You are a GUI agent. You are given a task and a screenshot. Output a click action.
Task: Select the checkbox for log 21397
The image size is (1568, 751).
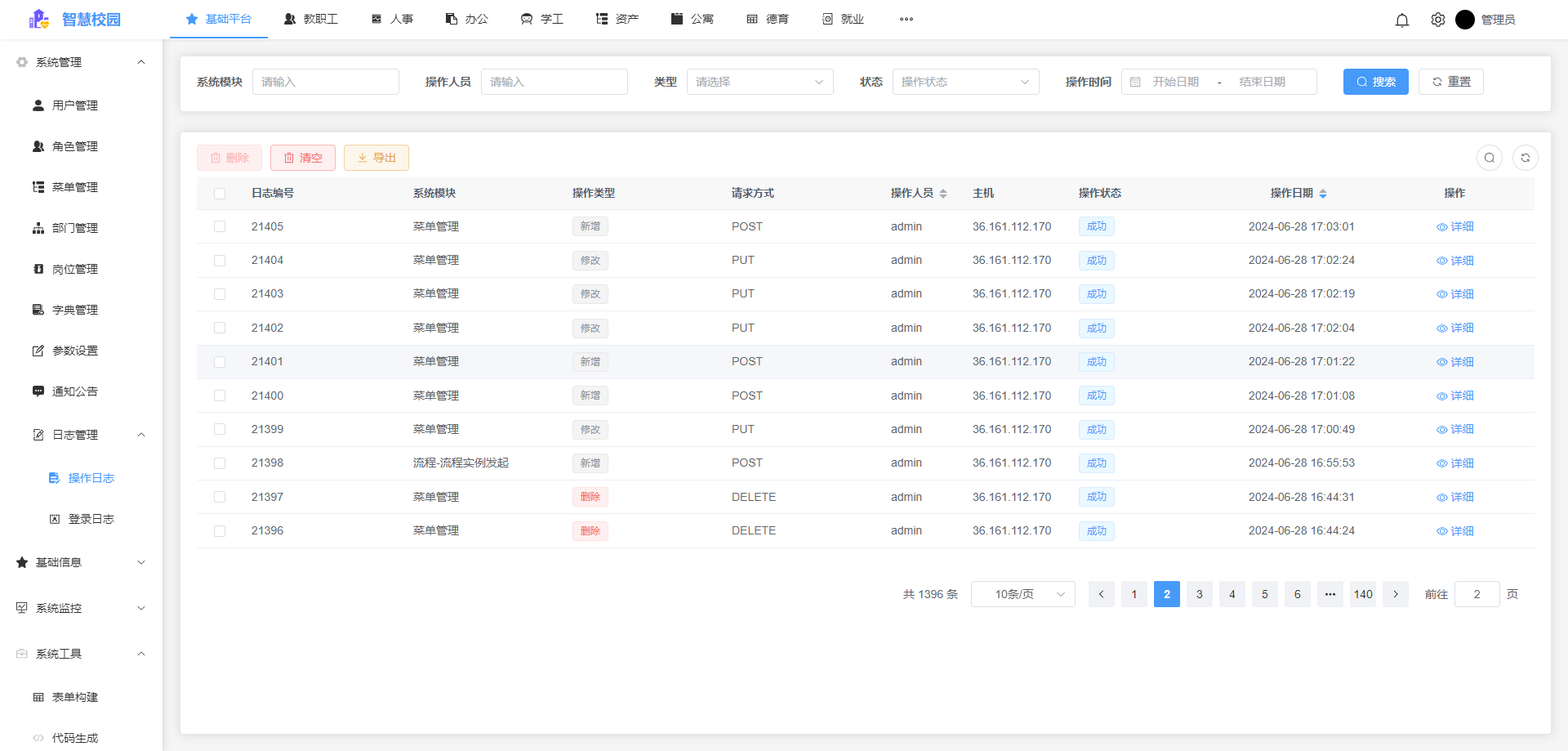(220, 497)
